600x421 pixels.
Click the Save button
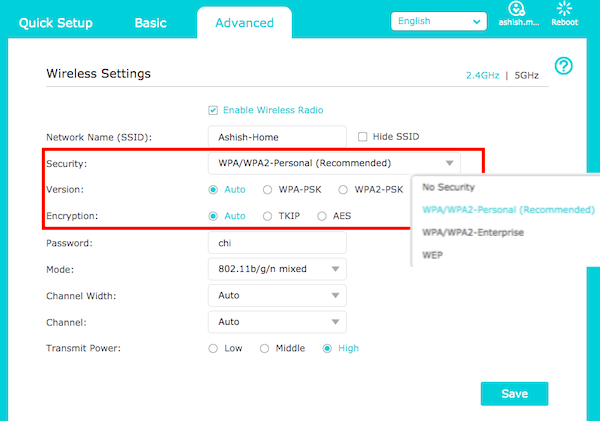click(x=514, y=394)
